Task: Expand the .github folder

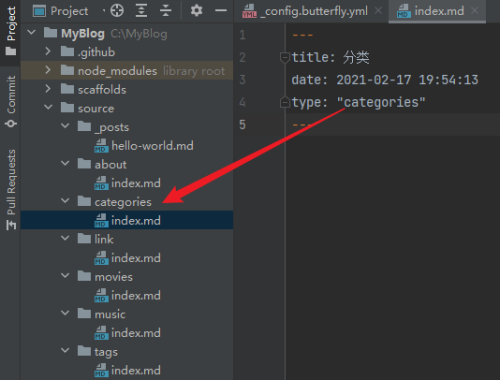Action: pos(48,51)
